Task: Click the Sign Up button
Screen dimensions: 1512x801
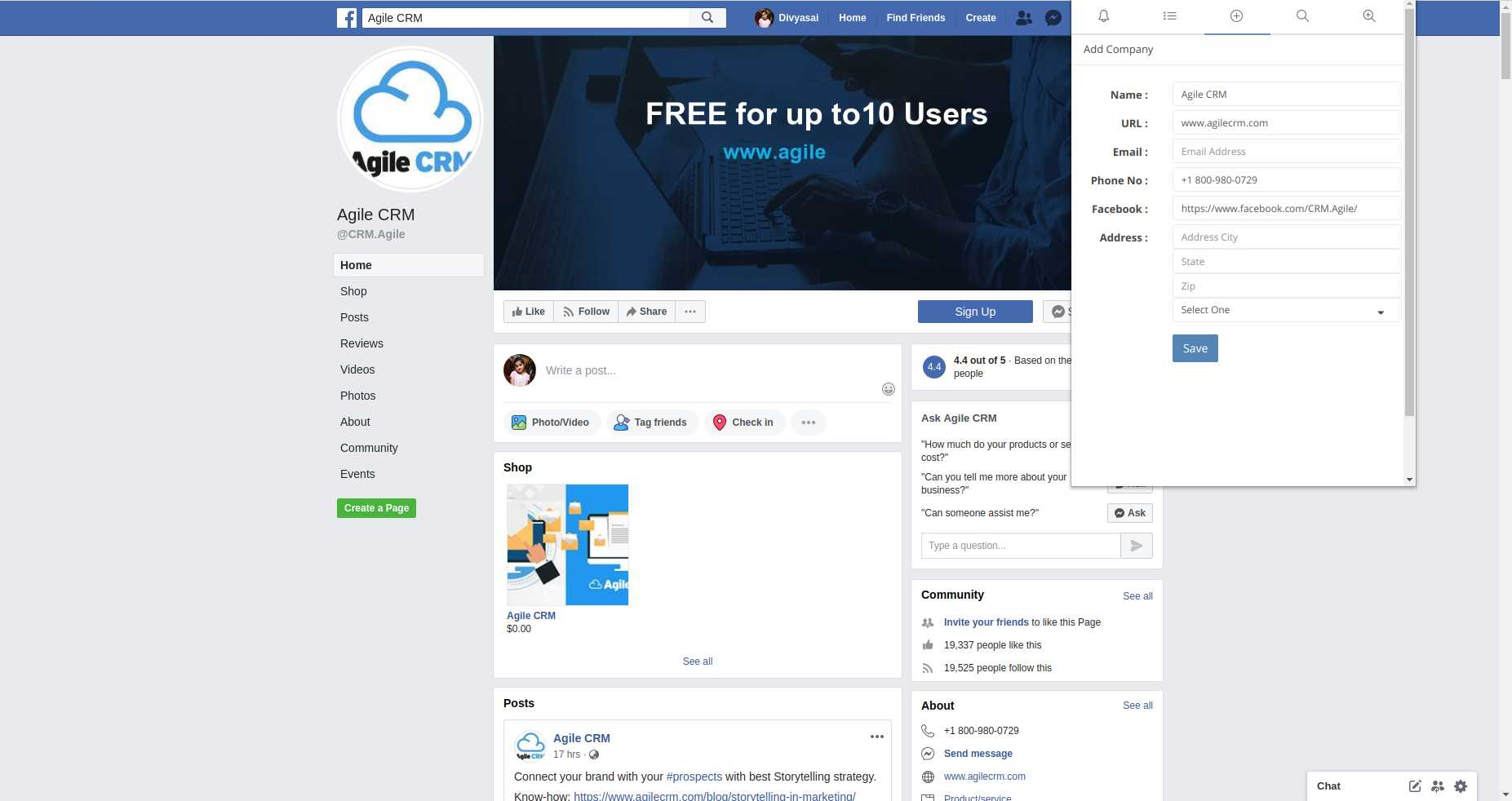Action: (x=975, y=312)
